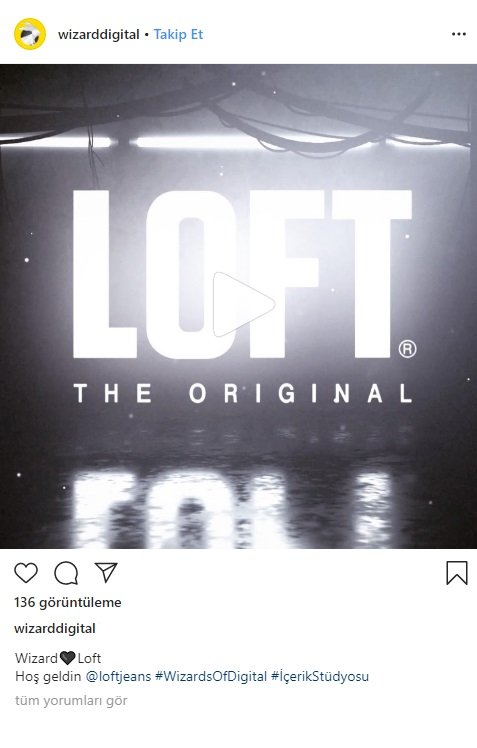Click the large LOFT logo letter L
The image size is (477, 748).
pos(104,274)
